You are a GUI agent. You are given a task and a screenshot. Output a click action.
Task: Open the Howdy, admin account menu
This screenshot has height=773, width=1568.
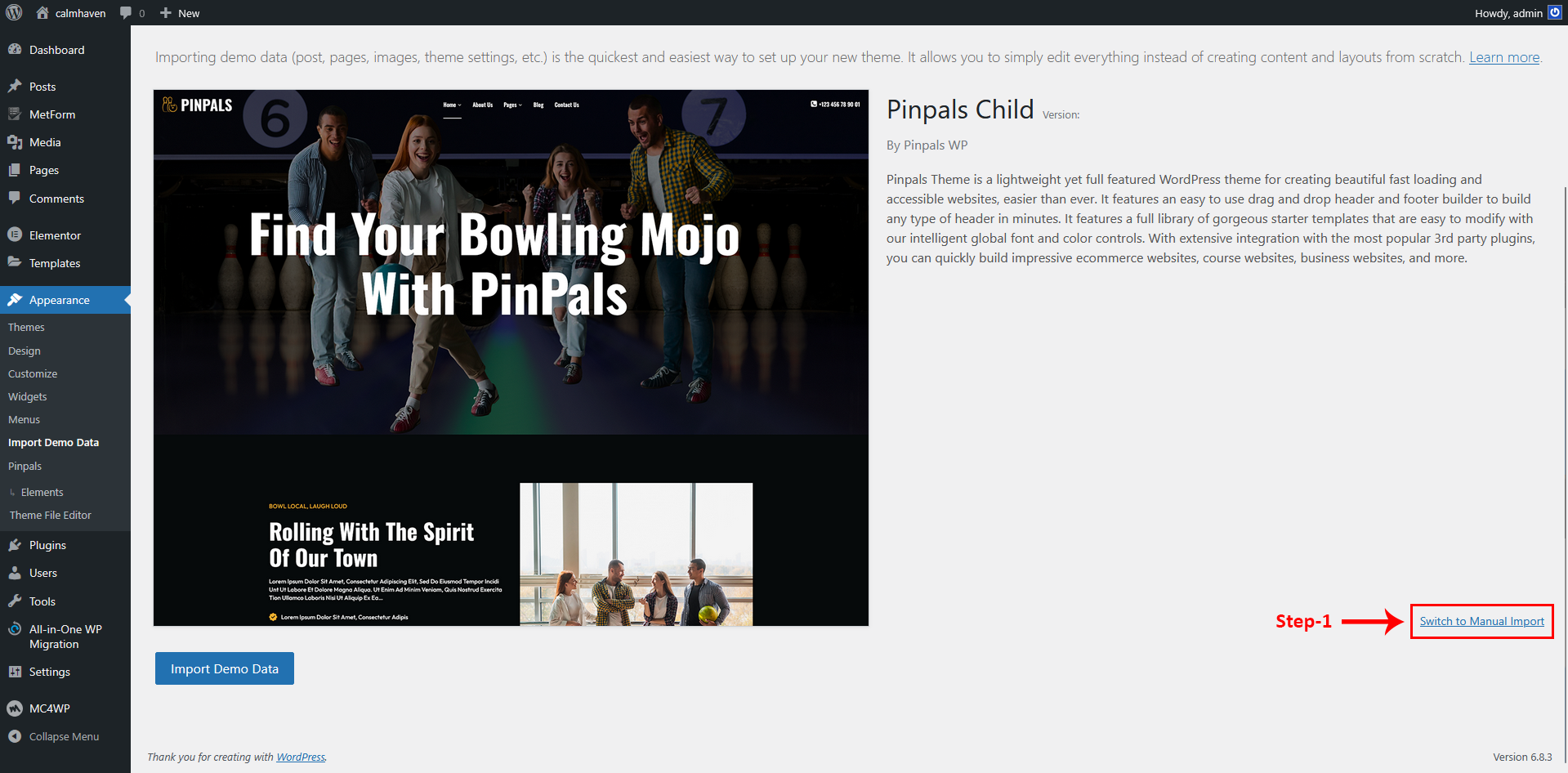coord(1508,13)
